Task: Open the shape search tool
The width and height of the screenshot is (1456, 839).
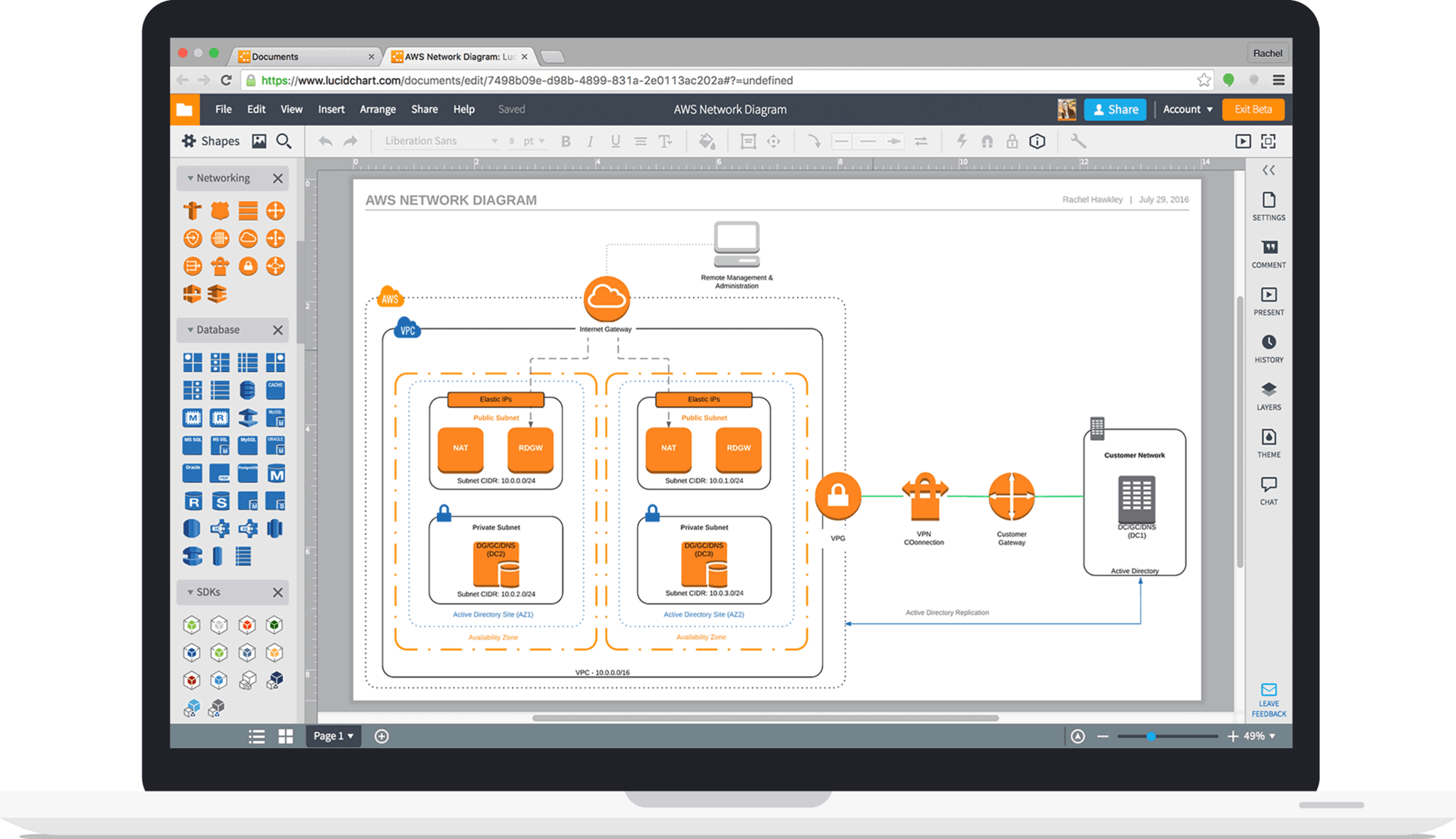Action: pos(284,141)
